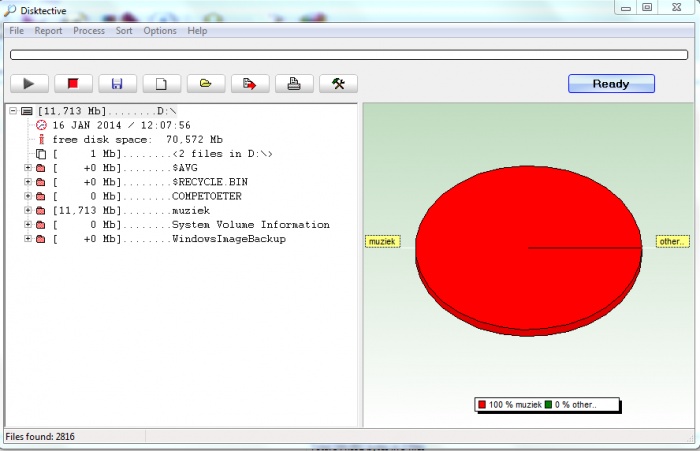This screenshot has height=451, width=700.
Task: Select the $AVG row text
Action: tap(125, 168)
